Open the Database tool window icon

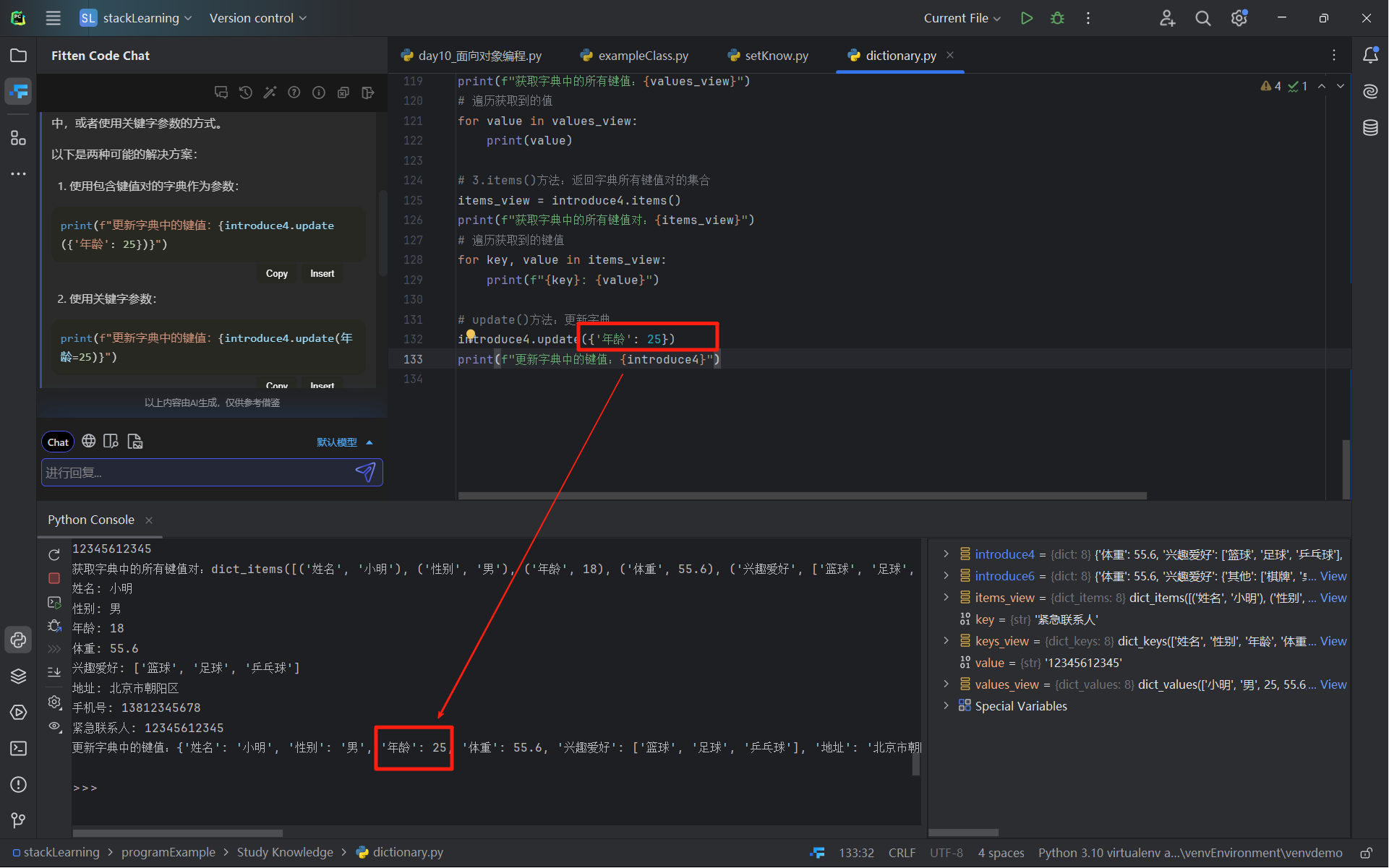pos(1370,128)
